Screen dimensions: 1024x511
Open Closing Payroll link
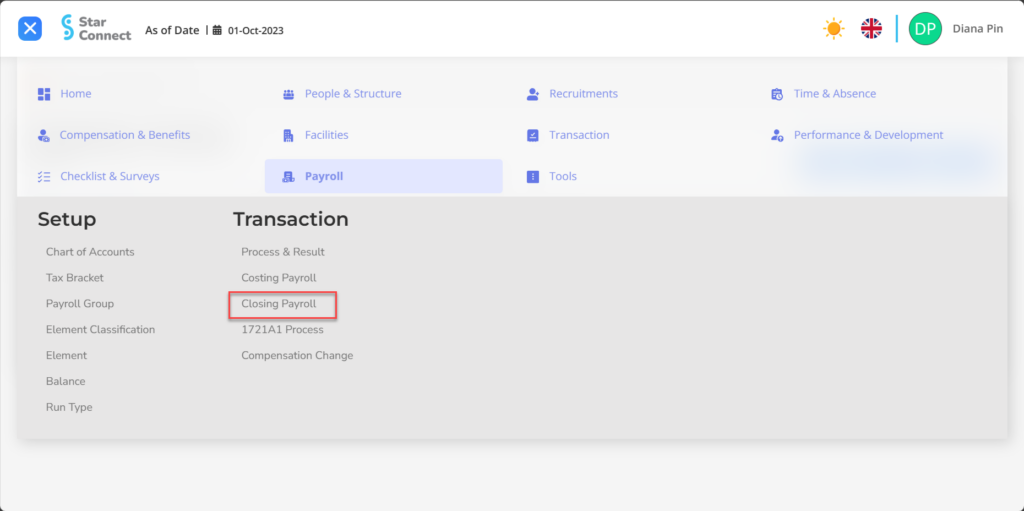[279, 304]
